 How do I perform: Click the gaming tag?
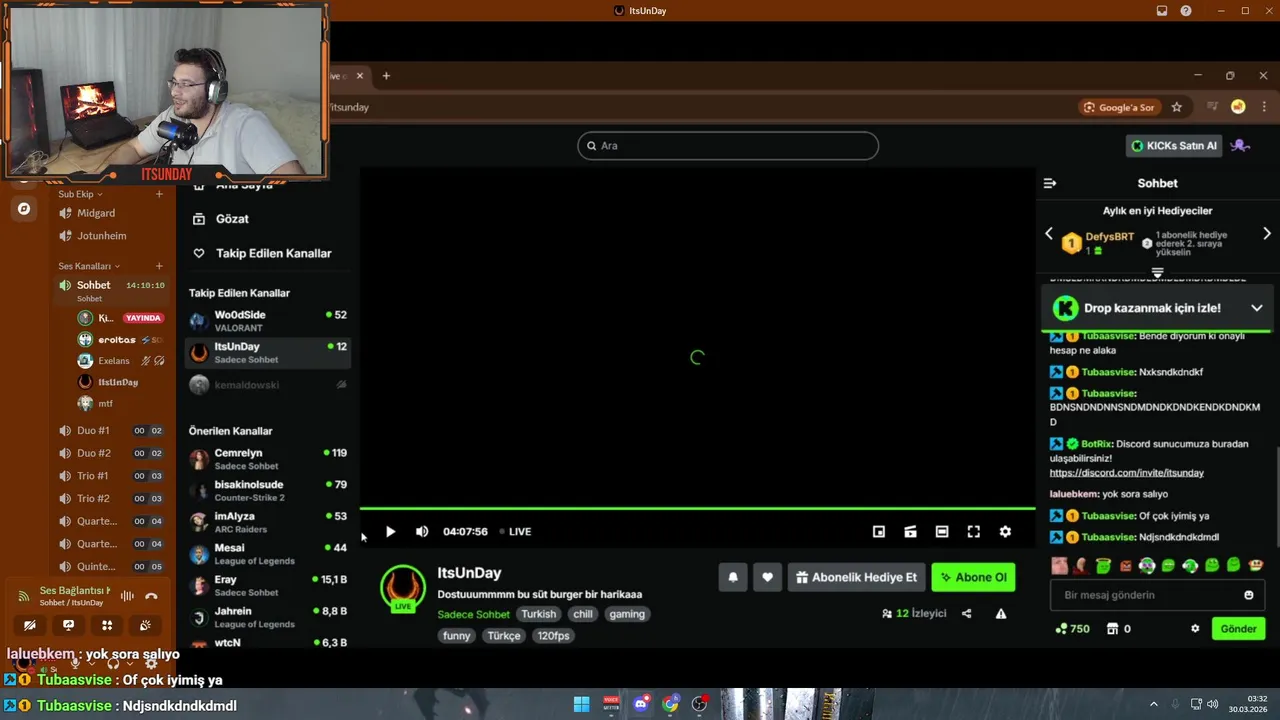coord(627,614)
